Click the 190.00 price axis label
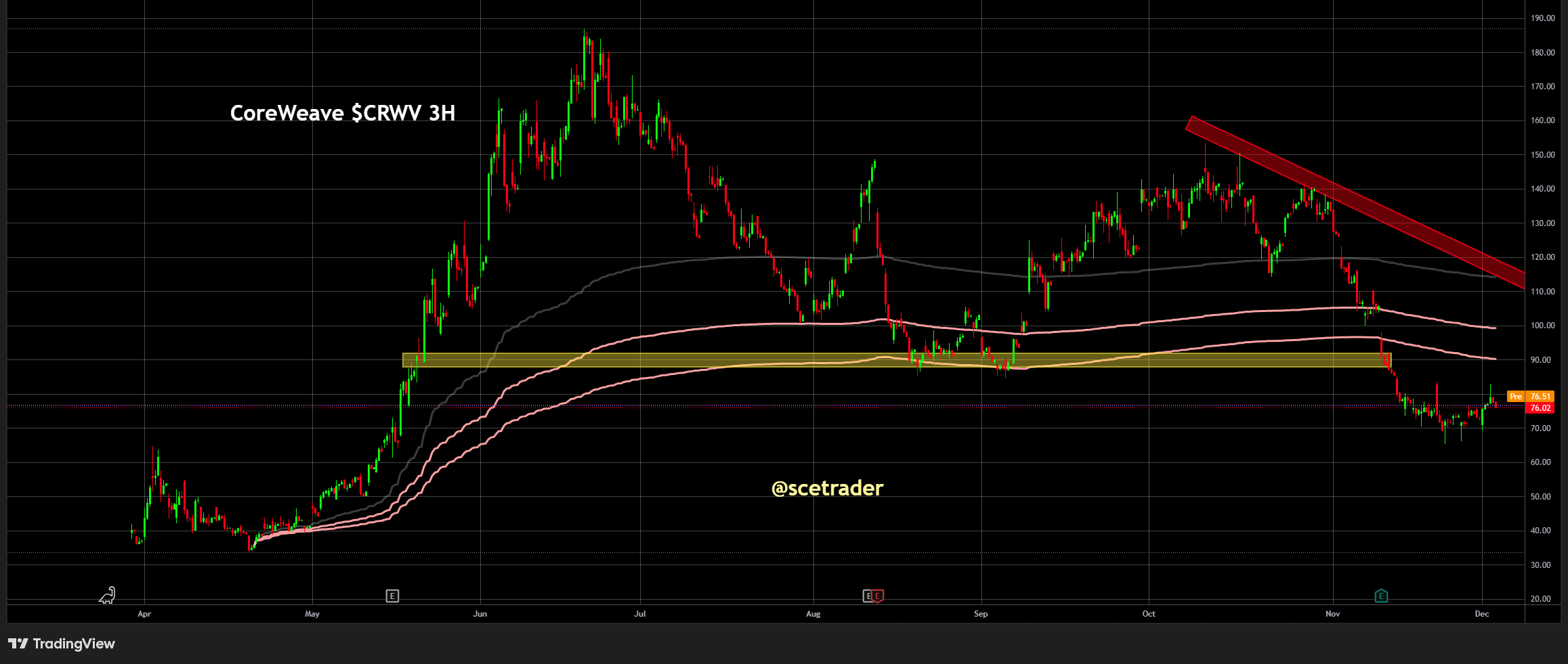Screen dimensions: 1568x664 click(1542, 18)
